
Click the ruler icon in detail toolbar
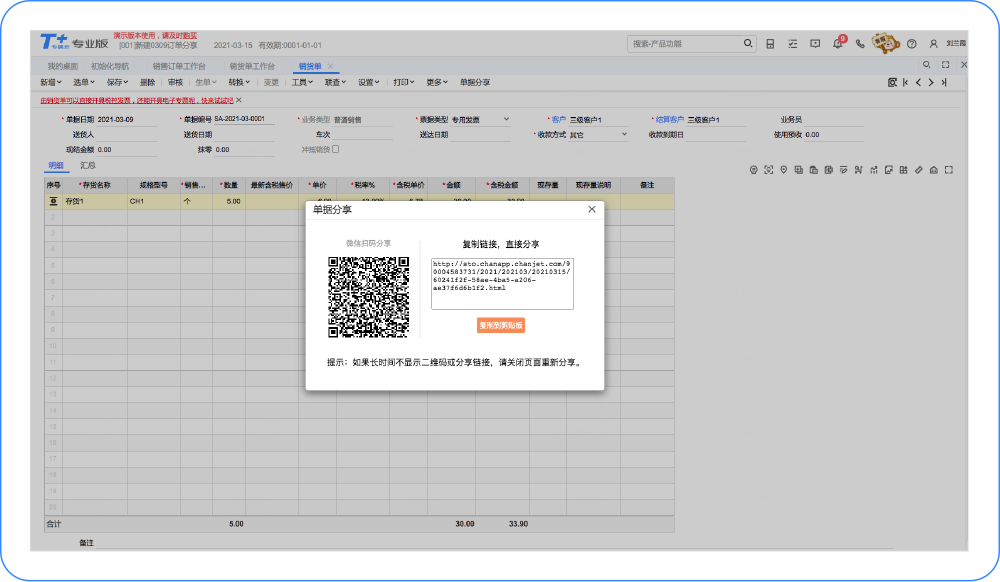point(919,170)
